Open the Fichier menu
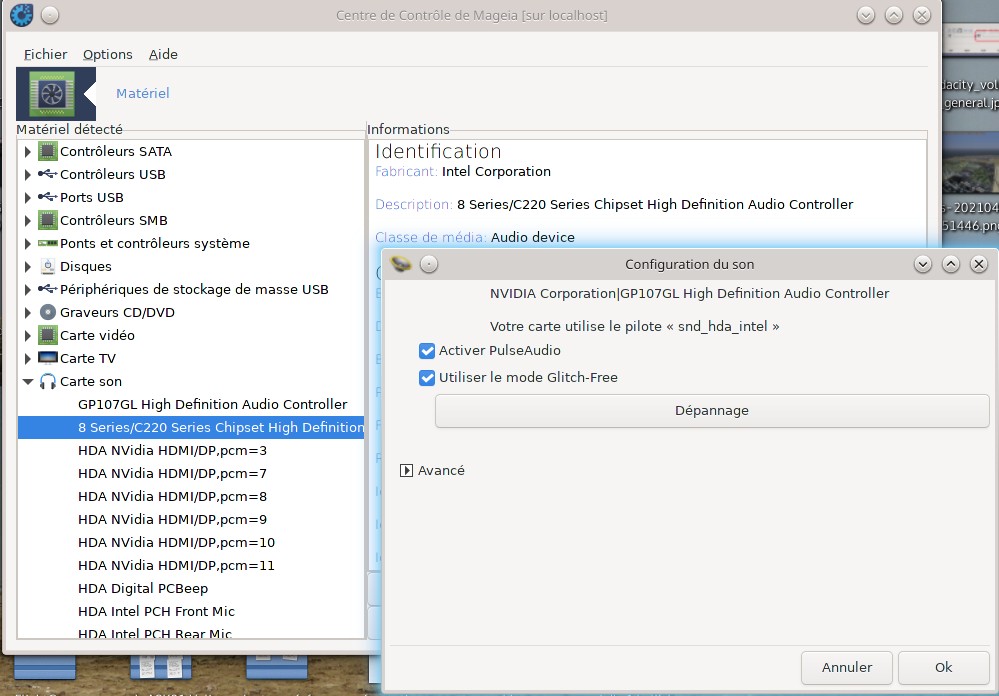This screenshot has height=696, width=999. pyautogui.click(x=45, y=54)
